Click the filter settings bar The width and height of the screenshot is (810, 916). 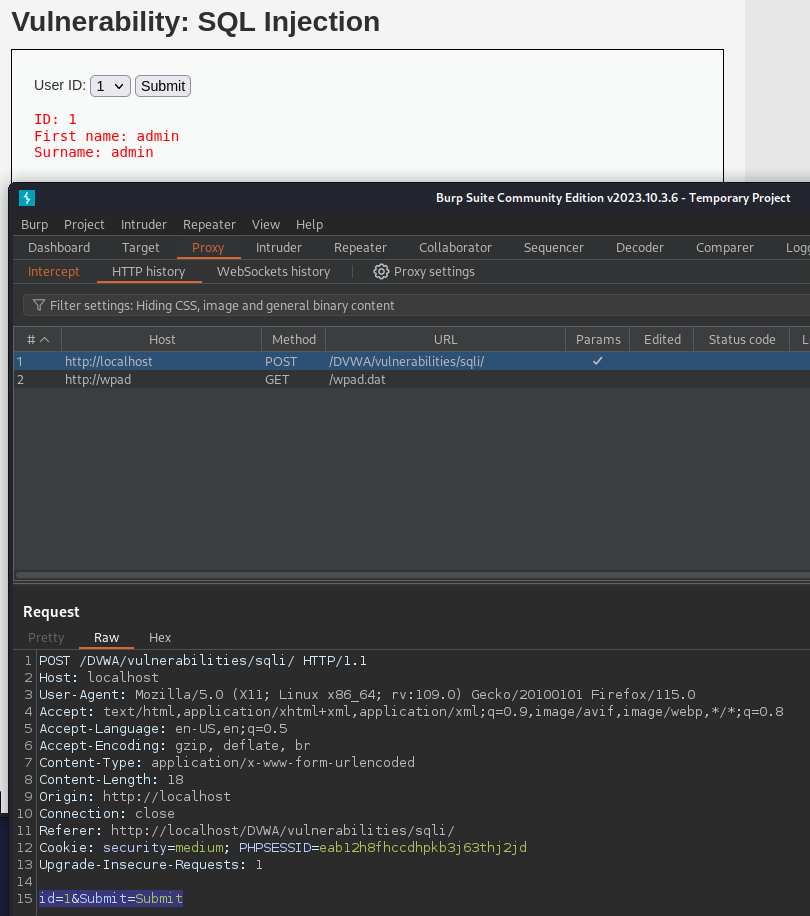(x=416, y=306)
